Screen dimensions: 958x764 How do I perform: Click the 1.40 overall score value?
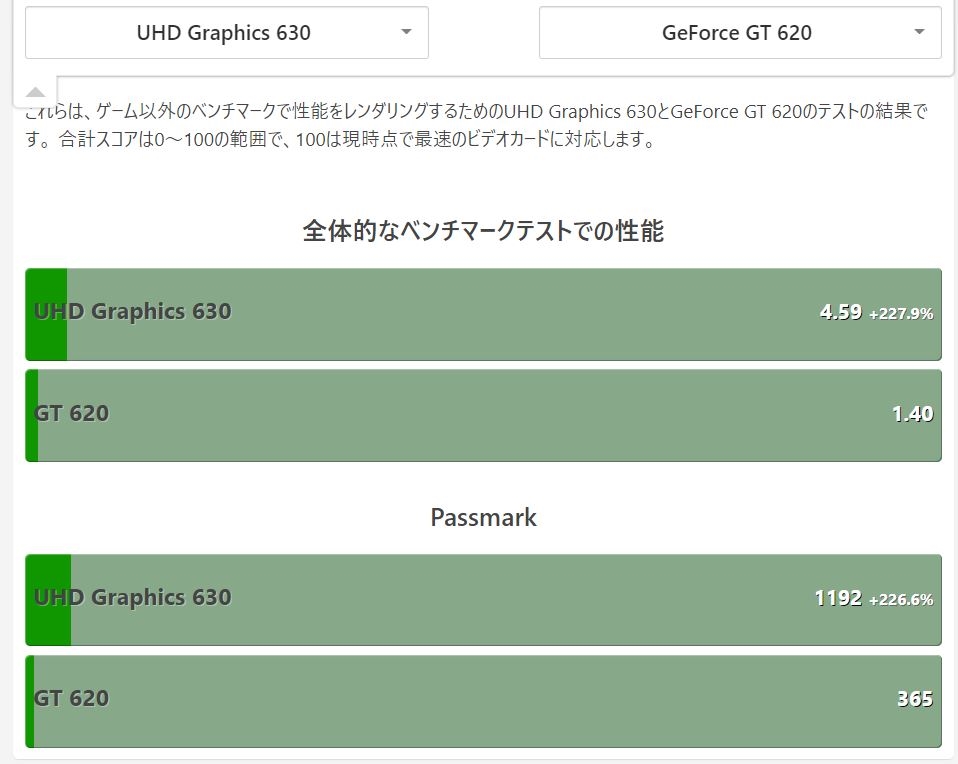(913, 414)
